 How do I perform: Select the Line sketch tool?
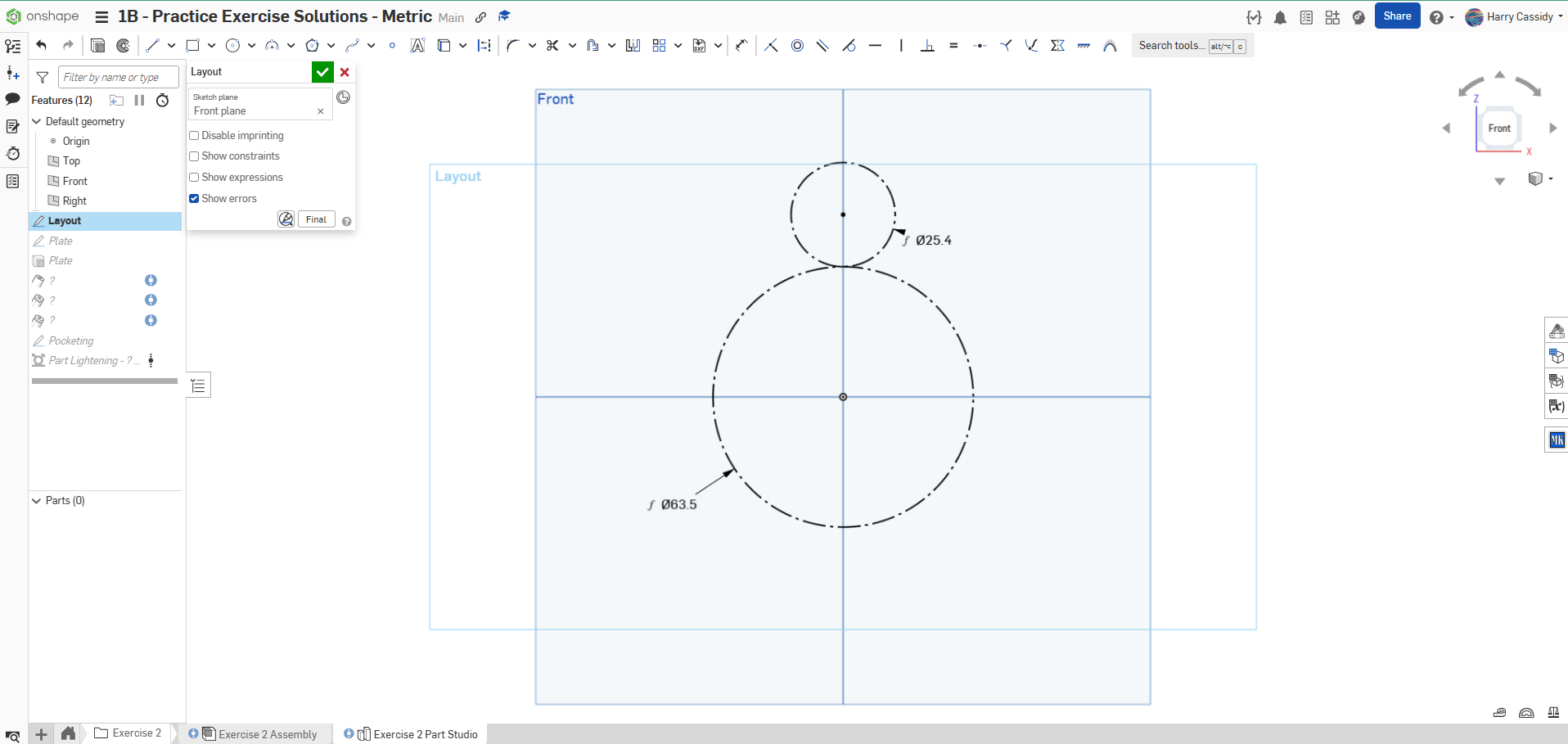point(152,46)
